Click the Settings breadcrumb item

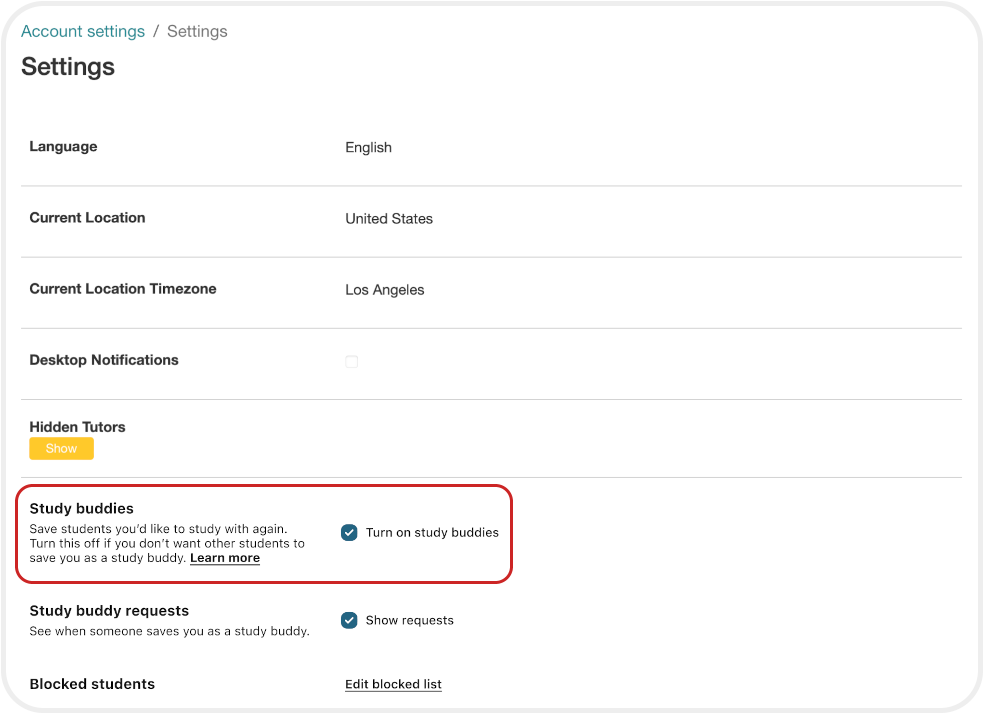pyautogui.click(x=197, y=31)
